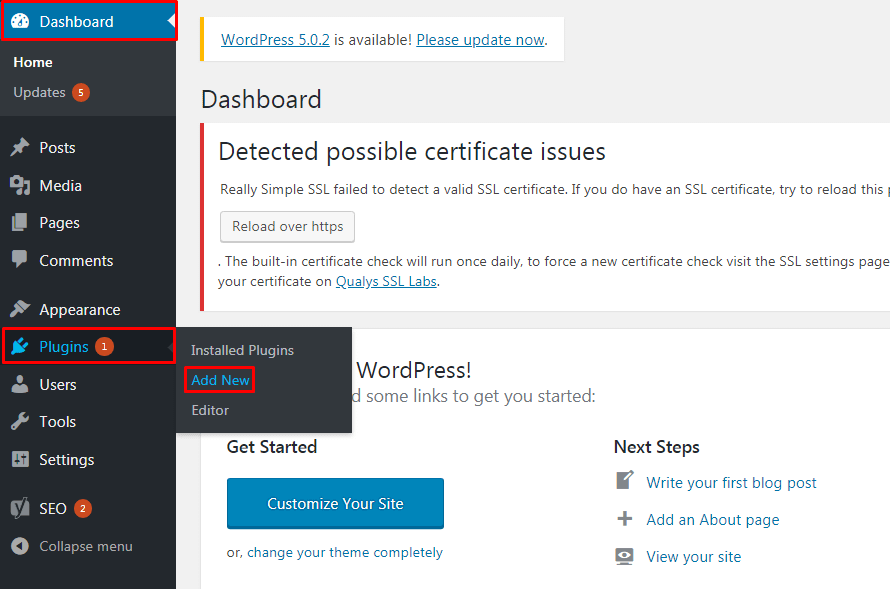Image resolution: width=890 pixels, height=589 pixels.
Task: Click the Plugins plug icon
Action: [20, 346]
